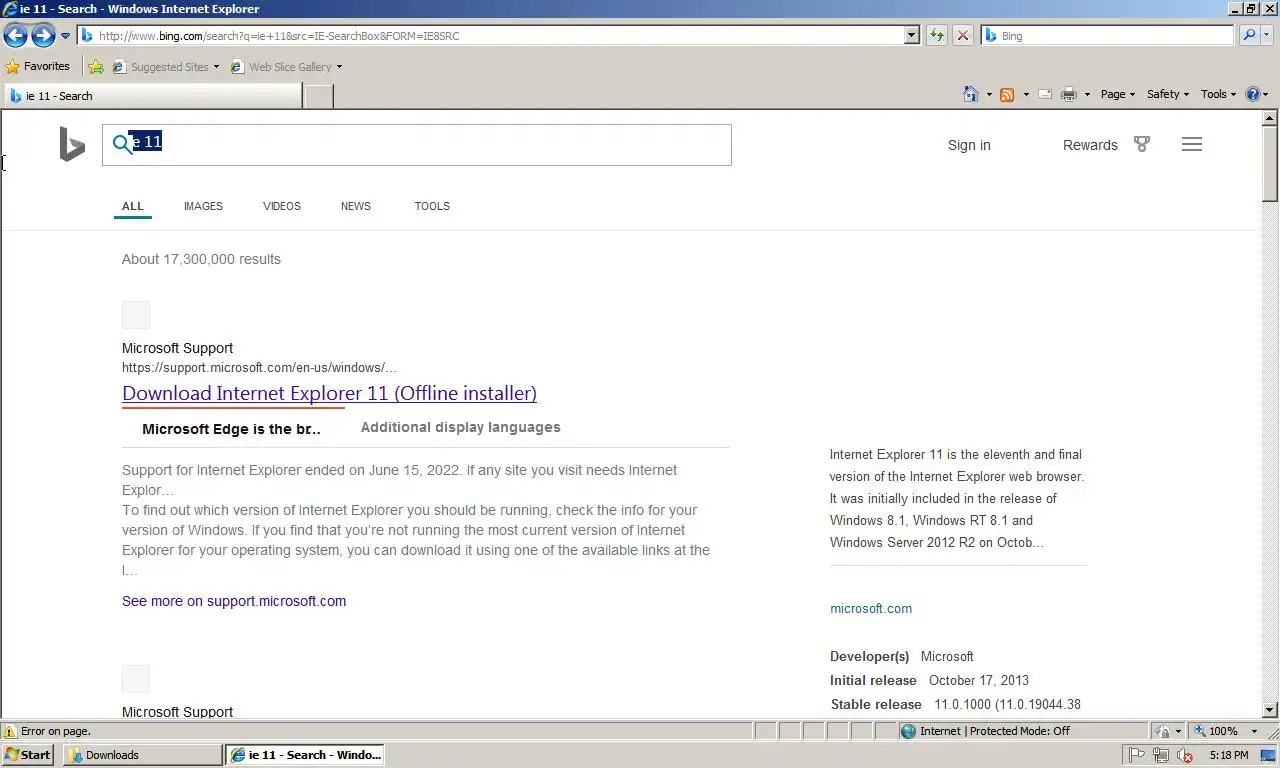1280x768 pixels.
Task: Click the 5:18 PM taskbar clock
Action: coord(1228,755)
